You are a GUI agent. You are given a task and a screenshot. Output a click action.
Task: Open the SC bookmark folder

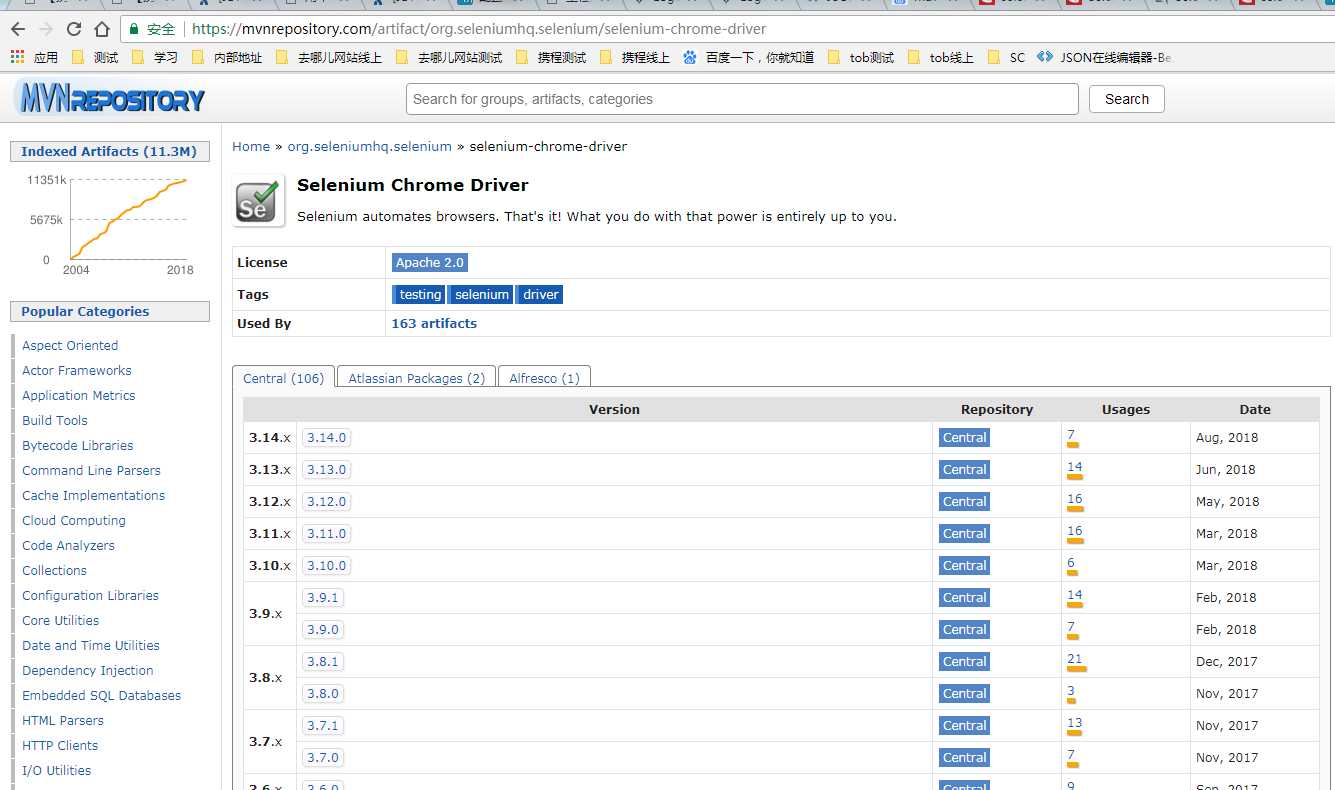[1007, 57]
